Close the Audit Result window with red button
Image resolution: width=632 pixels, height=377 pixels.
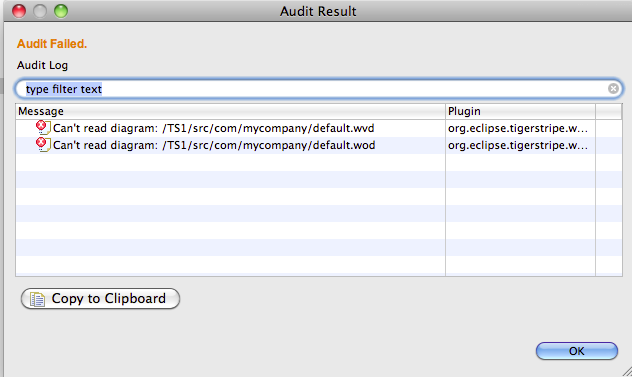pos(19,11)
